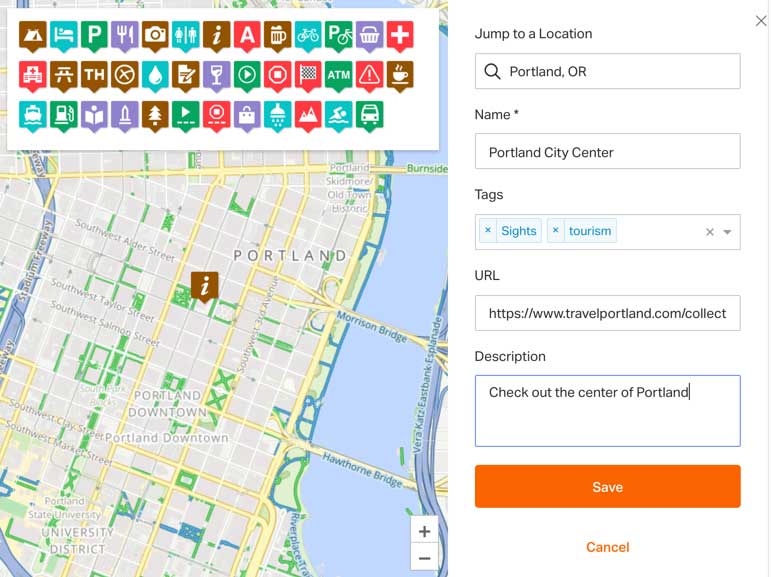Viewport: 771px width, 577px height.
Task: Select the gas pump marker icon
Action: [x=63, y=116]
